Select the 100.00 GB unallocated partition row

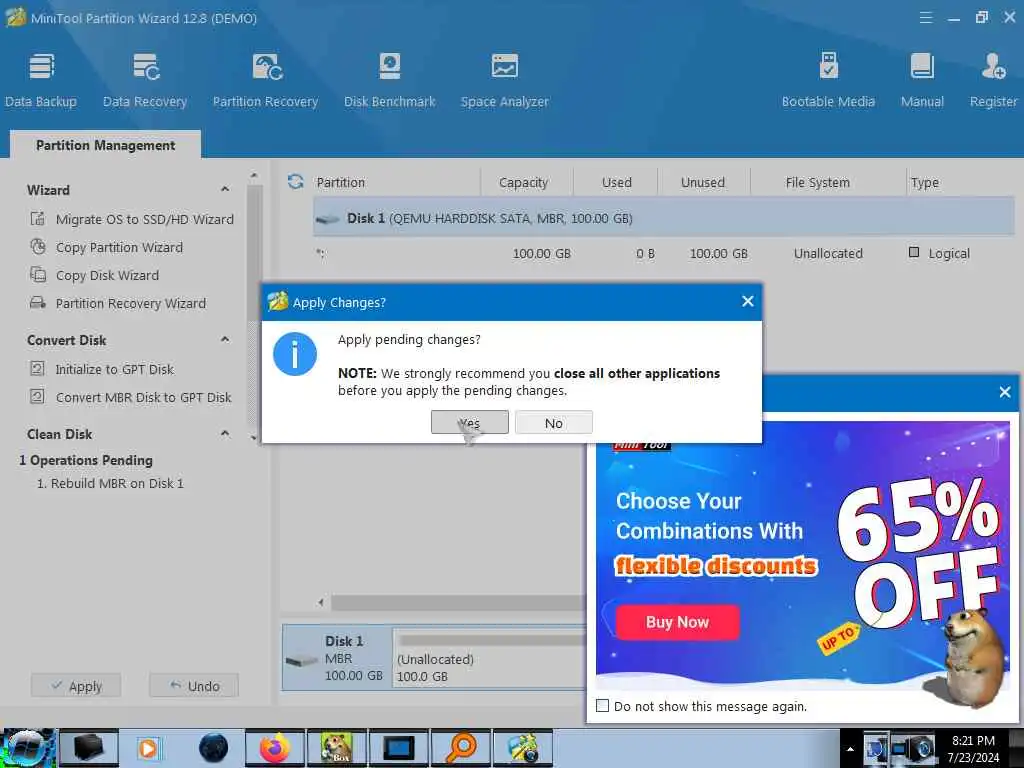click(663, 253)
